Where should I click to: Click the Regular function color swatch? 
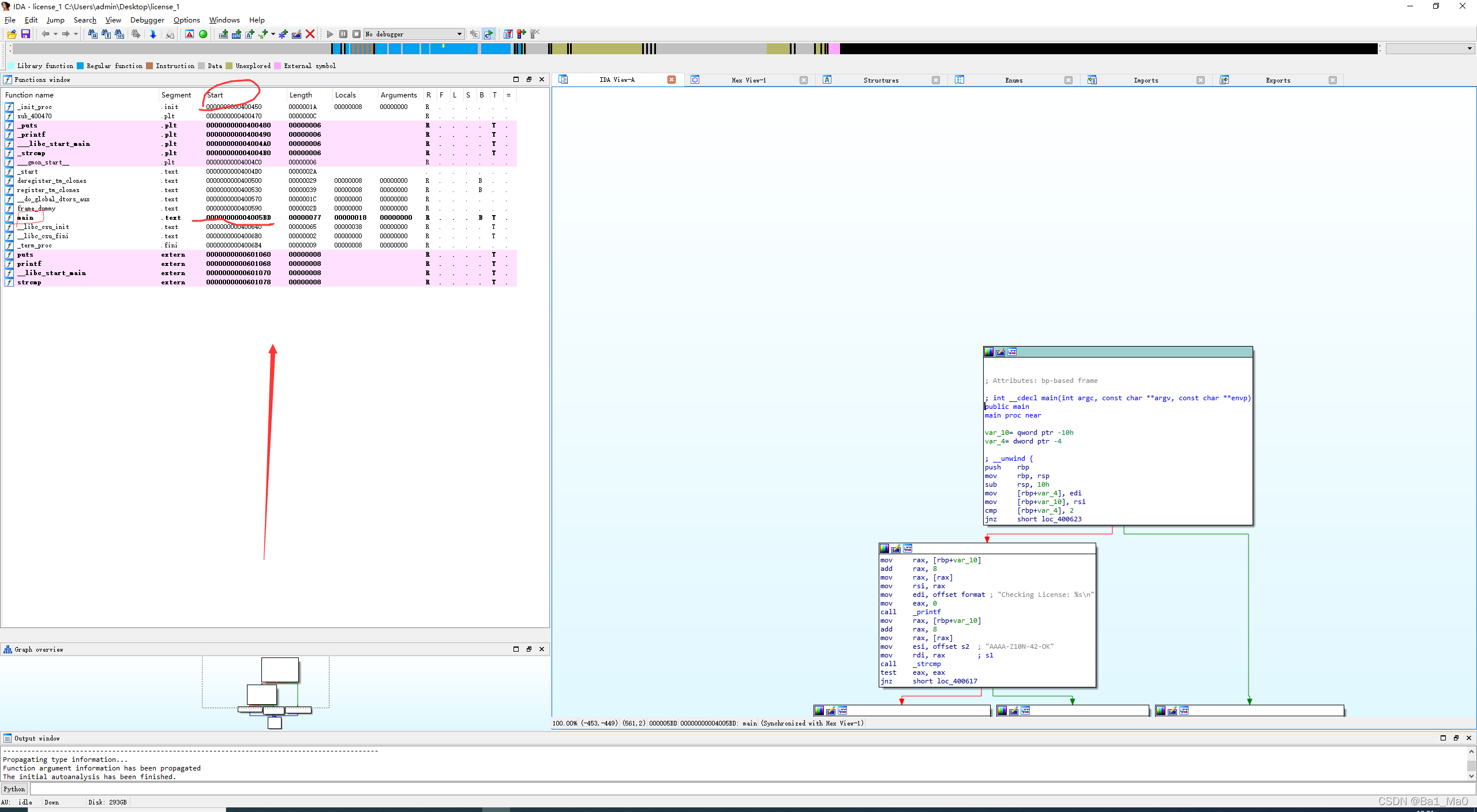[80, 66]
